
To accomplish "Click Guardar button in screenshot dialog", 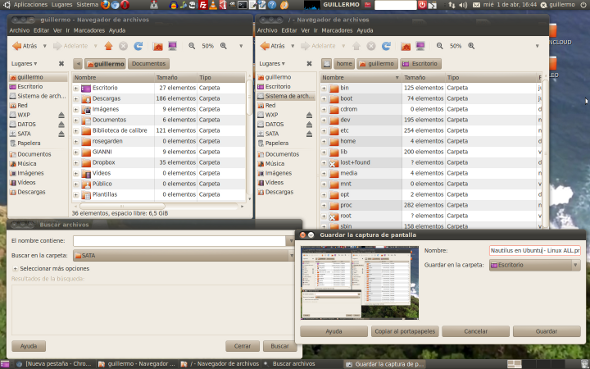I will pos(546,331).
